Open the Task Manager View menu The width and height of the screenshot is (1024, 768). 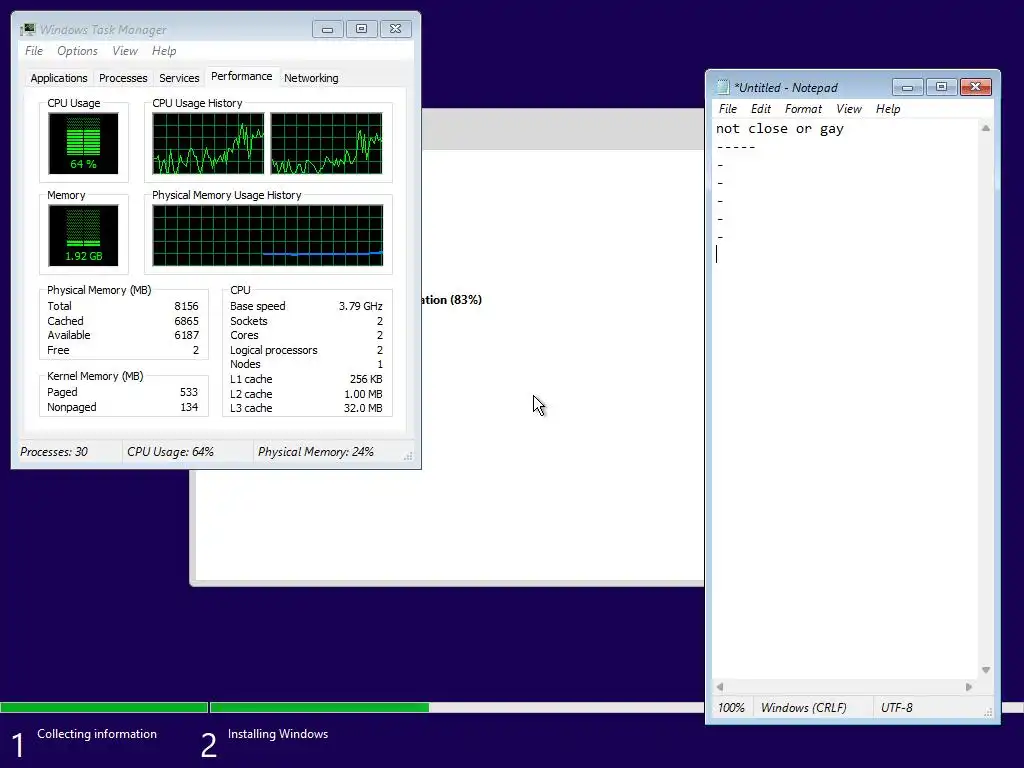125,51
